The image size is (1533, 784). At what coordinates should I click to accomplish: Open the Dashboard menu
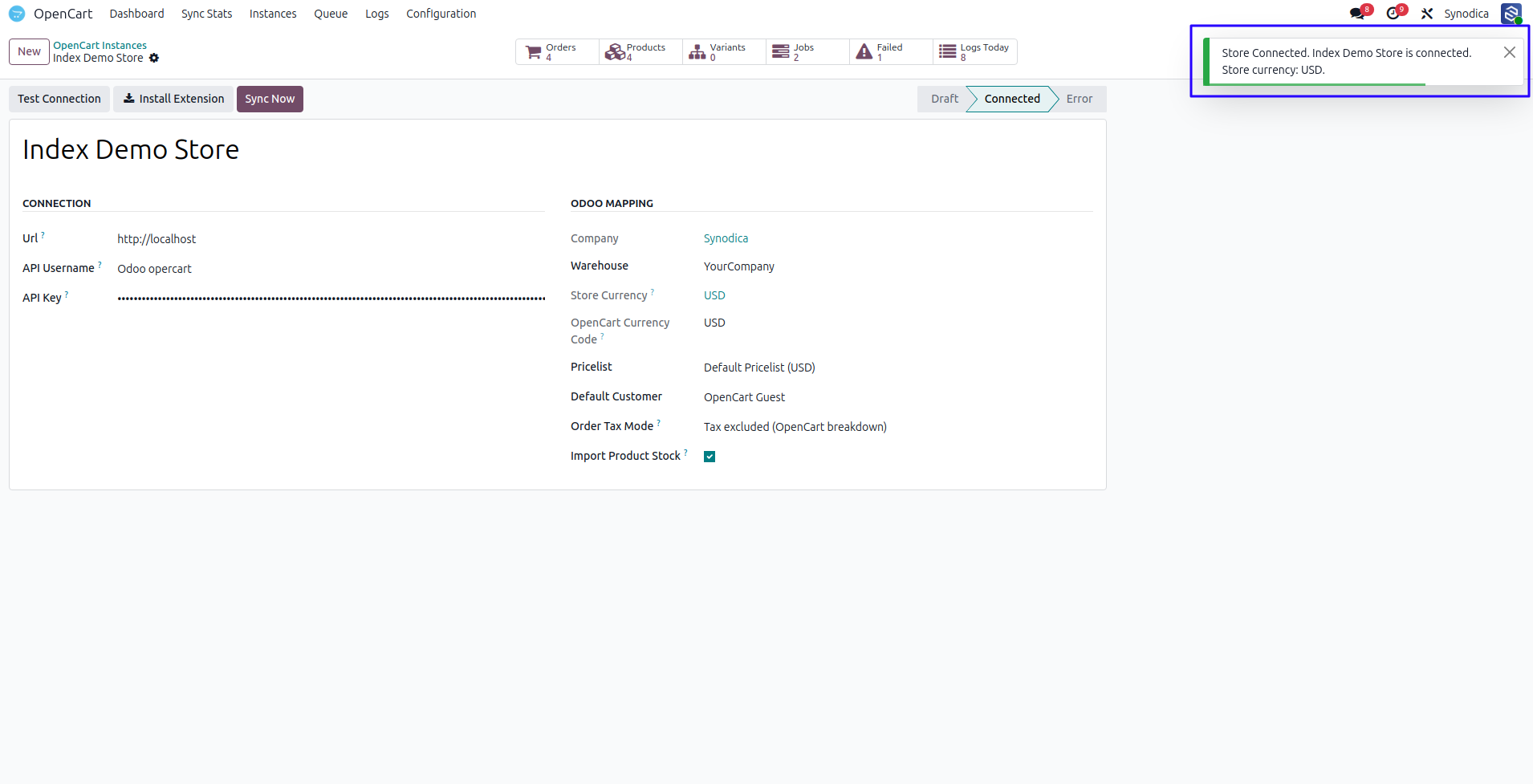tap(136, 14)
